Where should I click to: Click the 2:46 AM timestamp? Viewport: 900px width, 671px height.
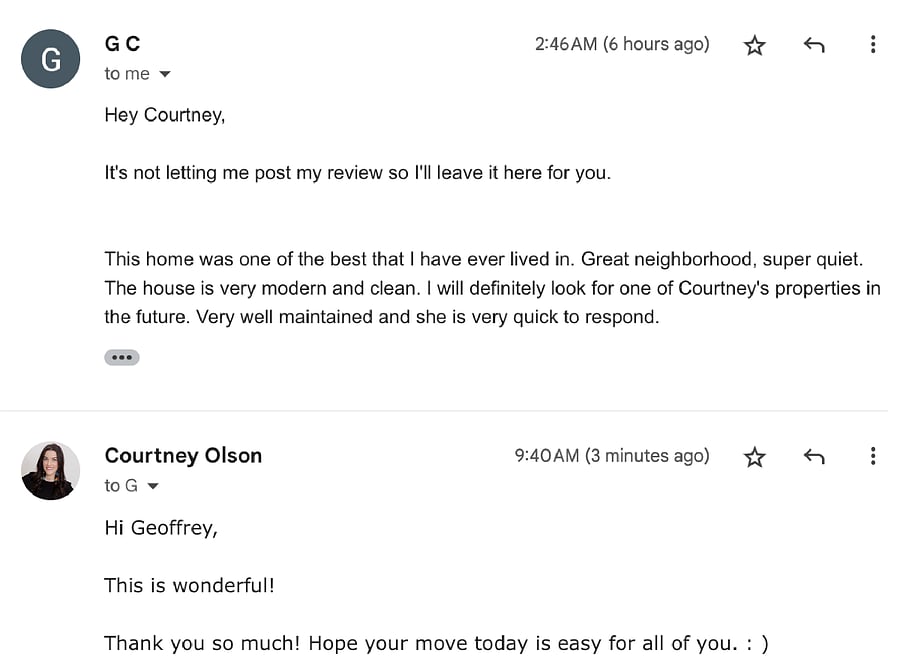pos(622,44)
